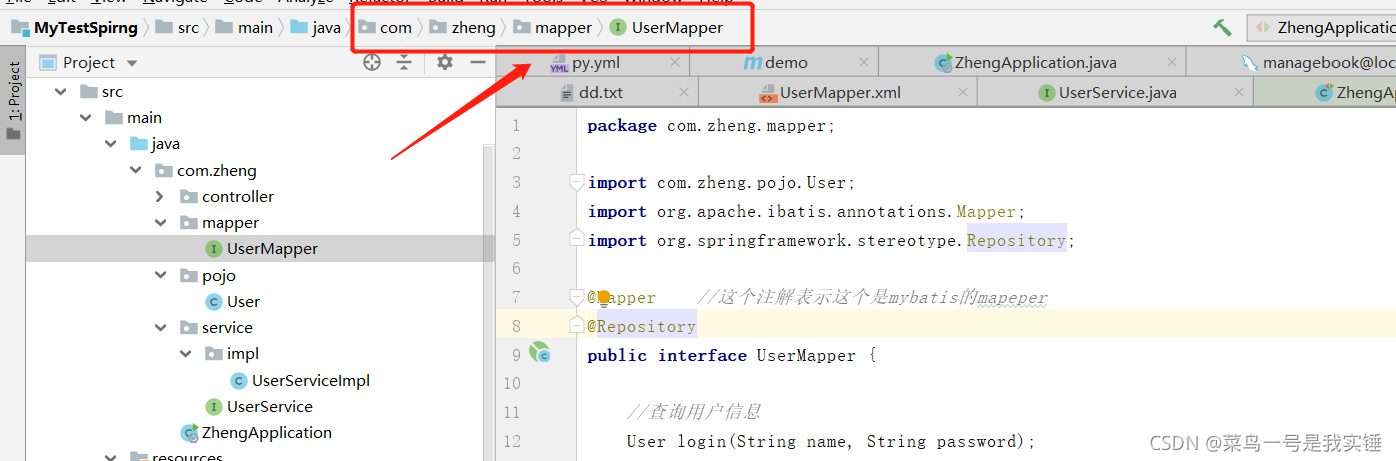
Task: Expand the controller package node
Action: (x=160, y=196)
